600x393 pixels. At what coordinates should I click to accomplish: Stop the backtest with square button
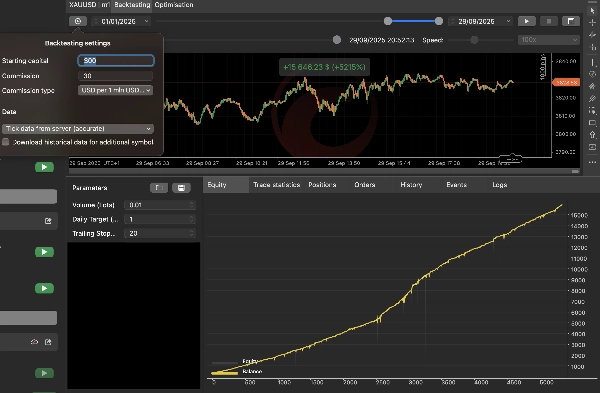click(x=549, y=21)
